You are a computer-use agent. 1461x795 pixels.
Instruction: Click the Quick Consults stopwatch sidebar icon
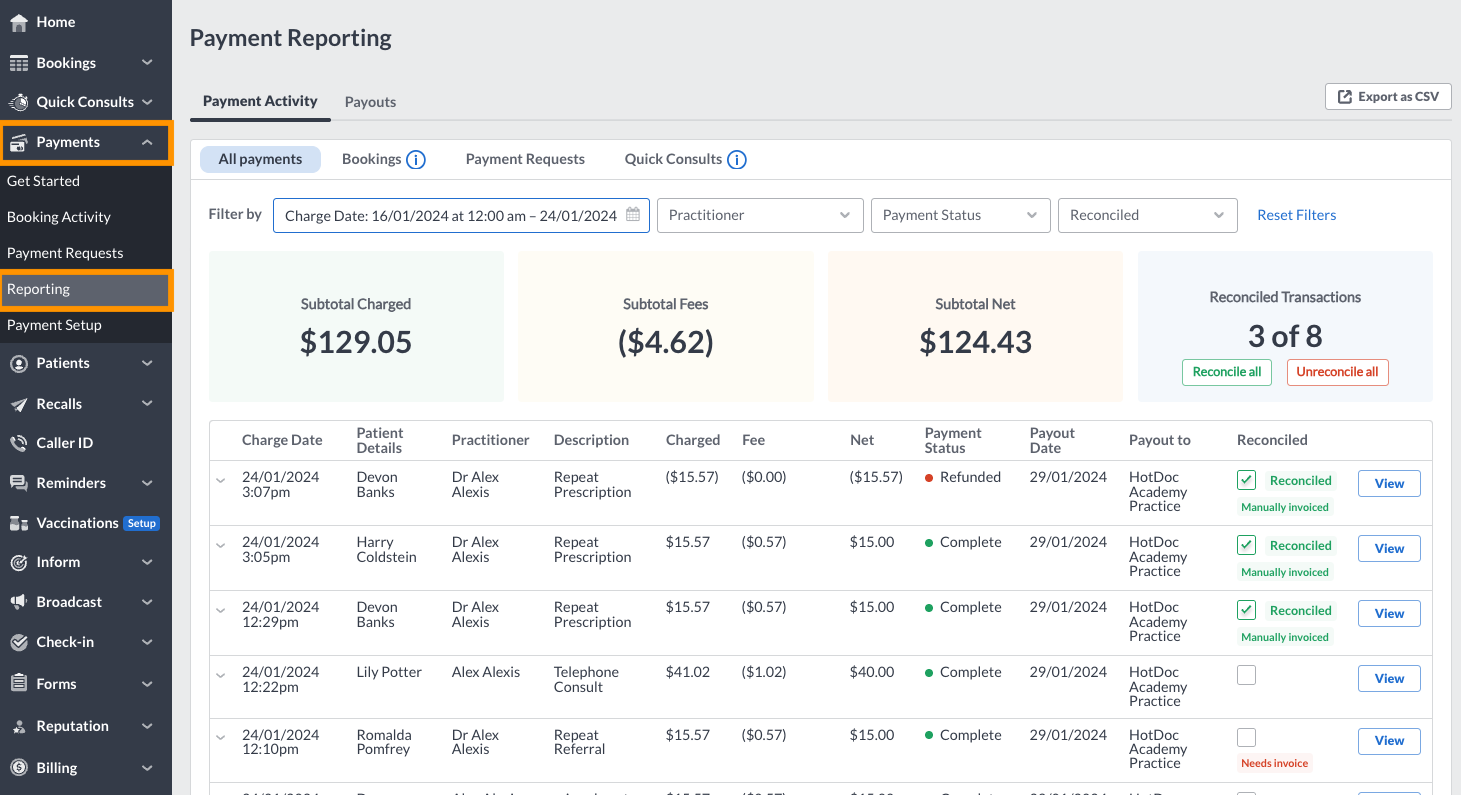[x=18, y=102]
